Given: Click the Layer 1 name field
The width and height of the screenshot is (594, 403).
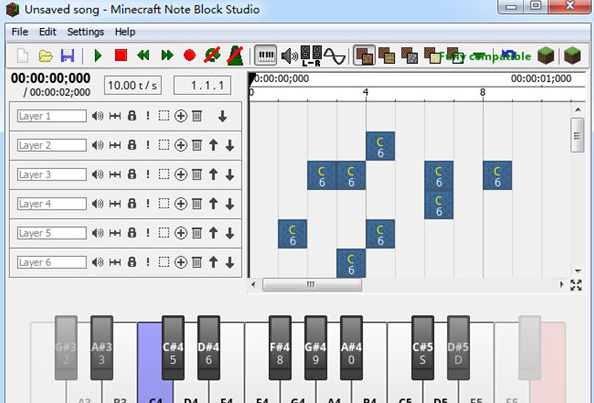Looking at the screenshot, I should click(x=52, y=116).
